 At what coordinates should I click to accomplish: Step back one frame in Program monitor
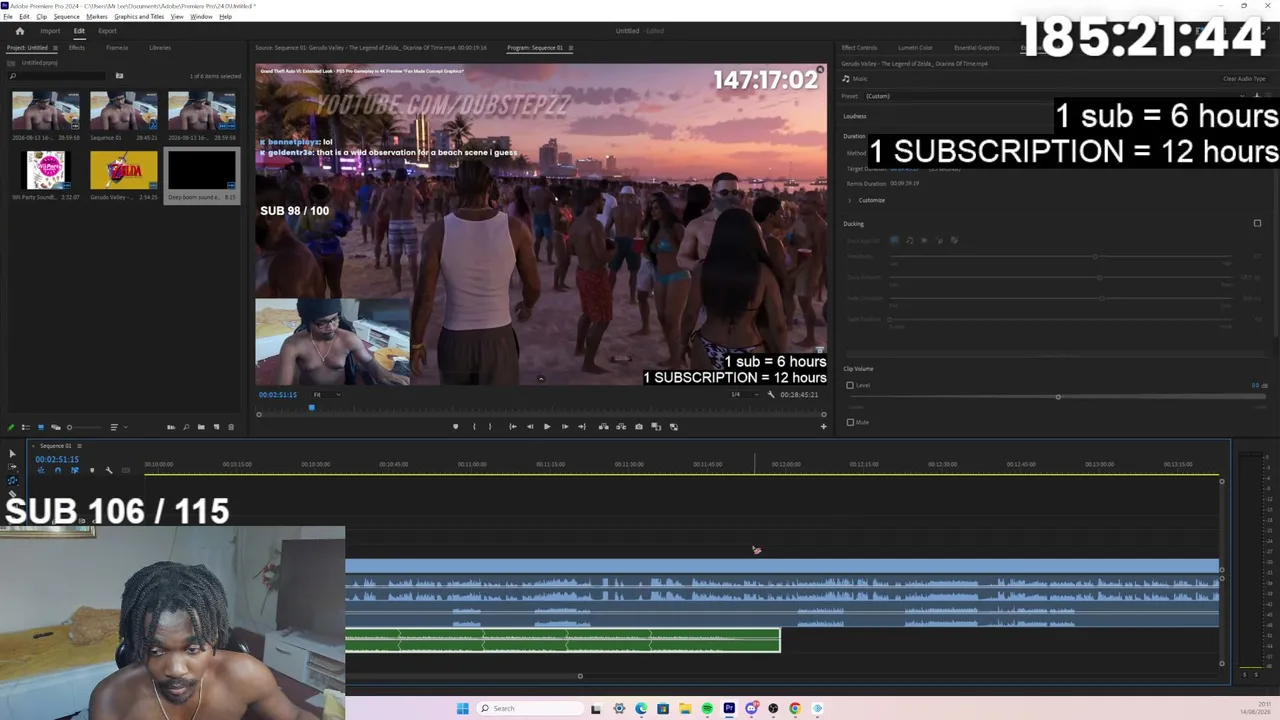530,427
